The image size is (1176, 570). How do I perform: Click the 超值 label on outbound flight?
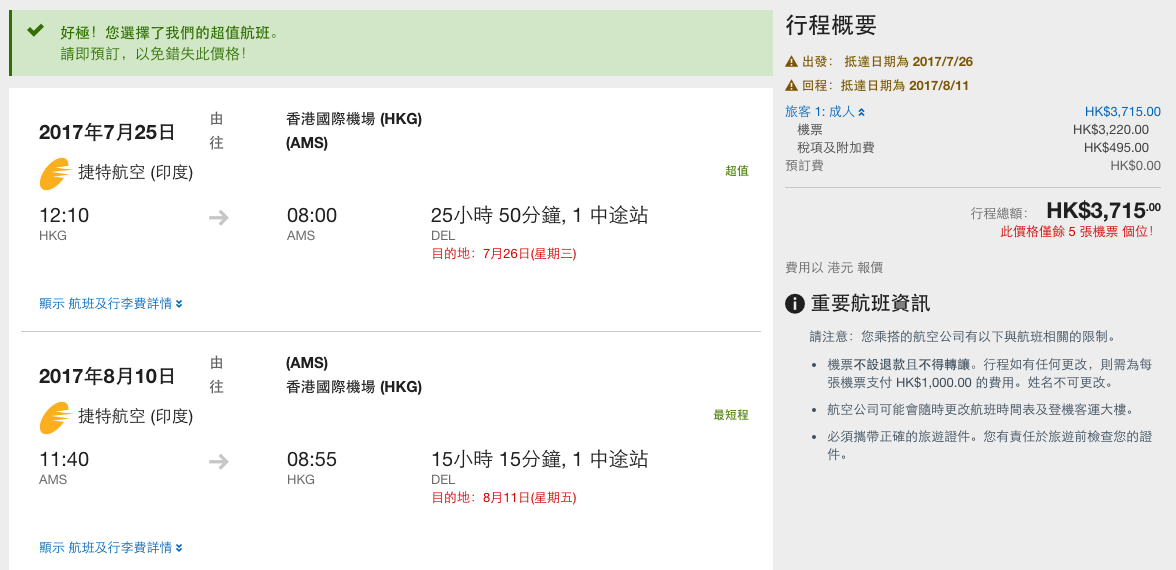(736, 171)
